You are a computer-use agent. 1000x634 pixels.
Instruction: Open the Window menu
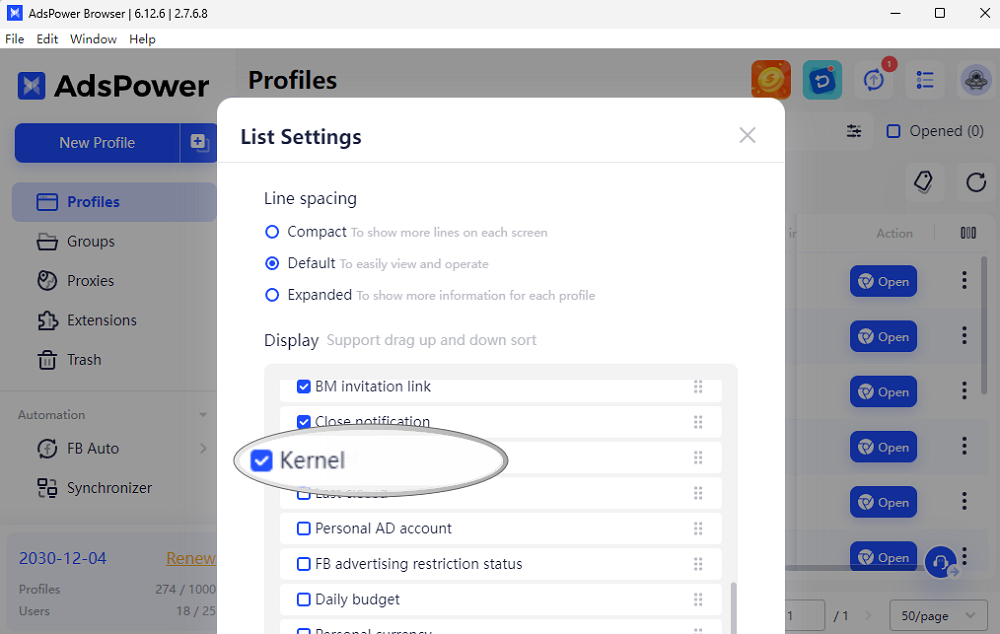click(x=93, y=39)
